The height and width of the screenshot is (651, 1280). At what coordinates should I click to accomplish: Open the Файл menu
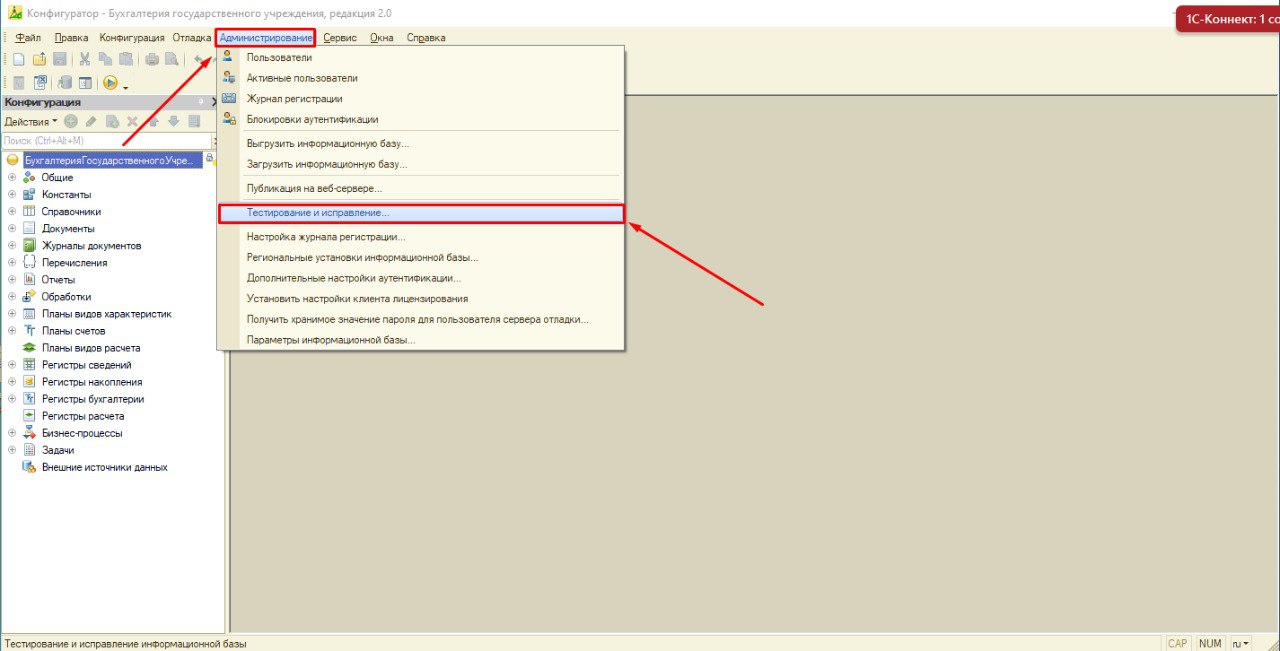[x=28, y=38]
